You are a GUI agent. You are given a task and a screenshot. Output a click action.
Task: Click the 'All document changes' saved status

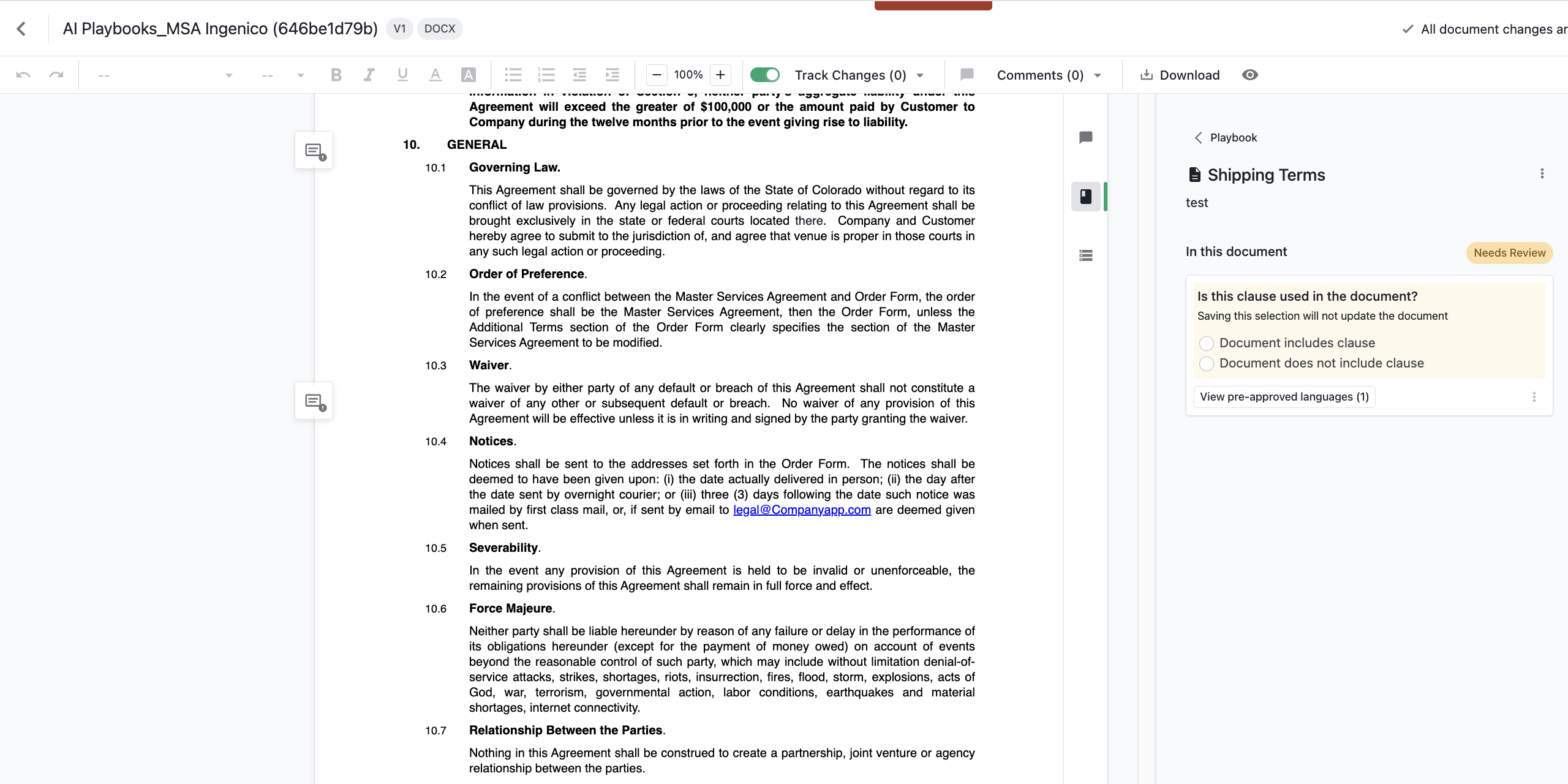[x=1485, y=29]
